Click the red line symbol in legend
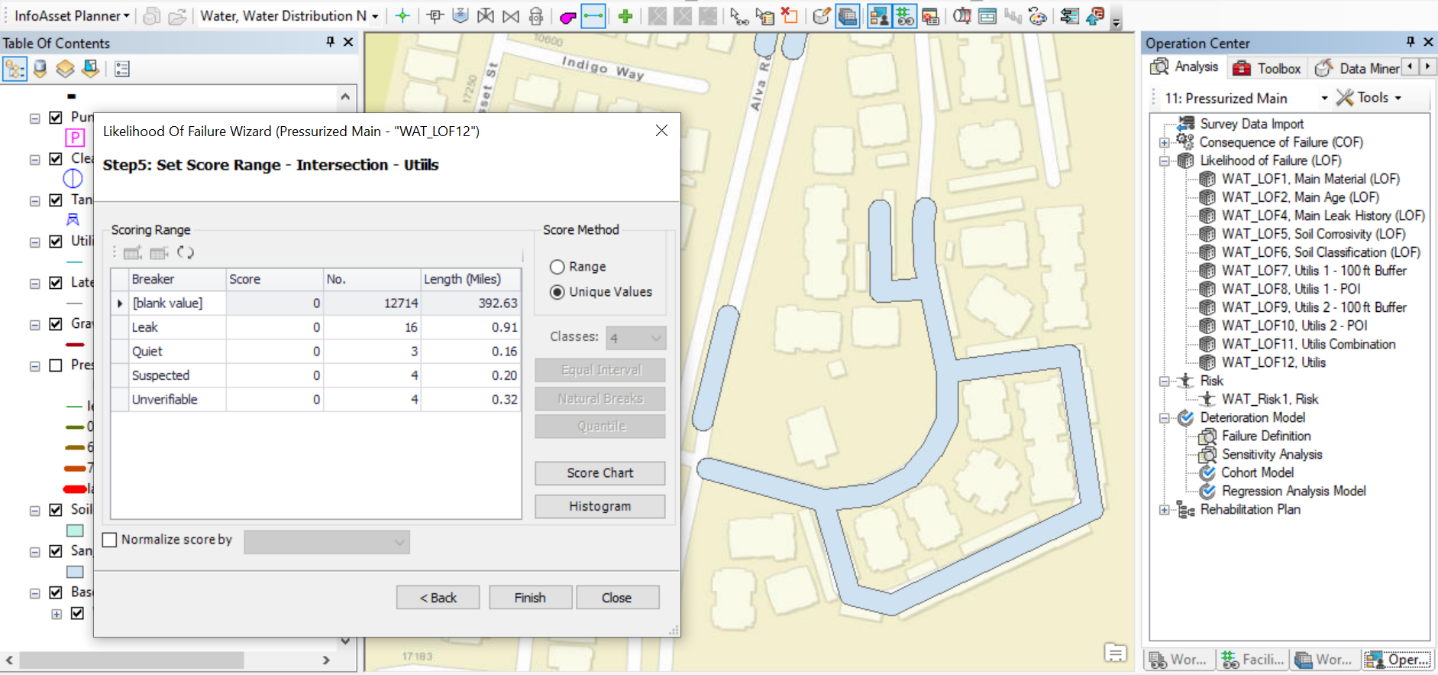The image size is (1438, 675). point(75,489)
